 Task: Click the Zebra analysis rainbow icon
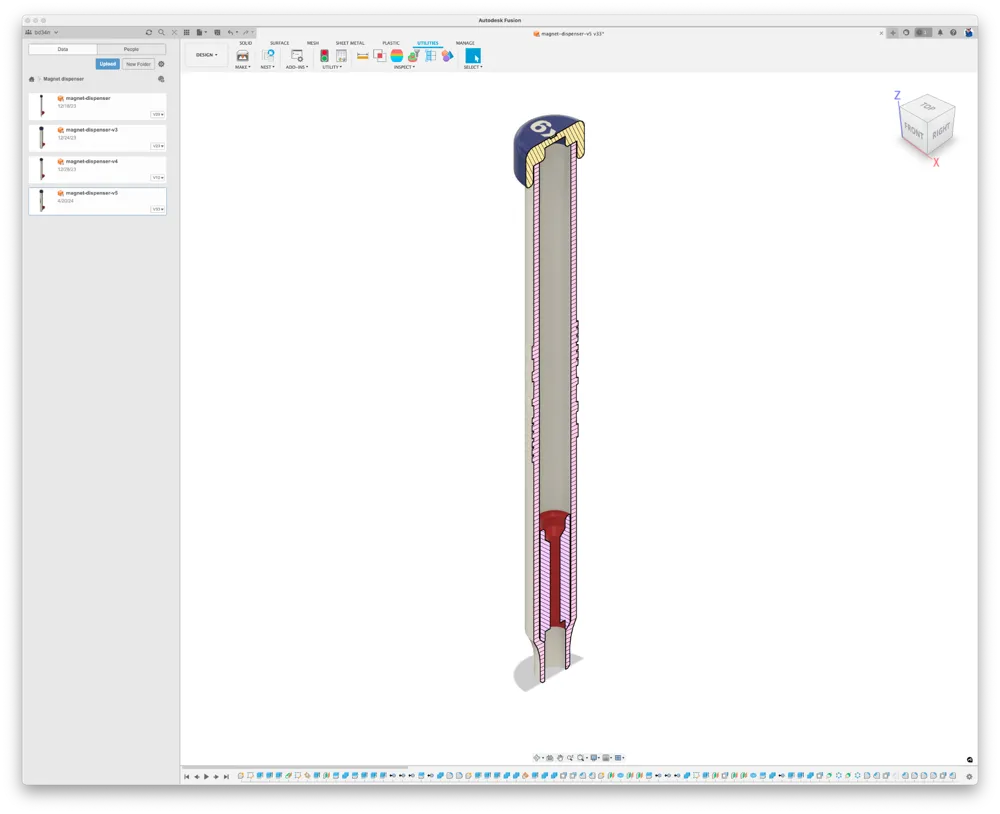(397, 56)
